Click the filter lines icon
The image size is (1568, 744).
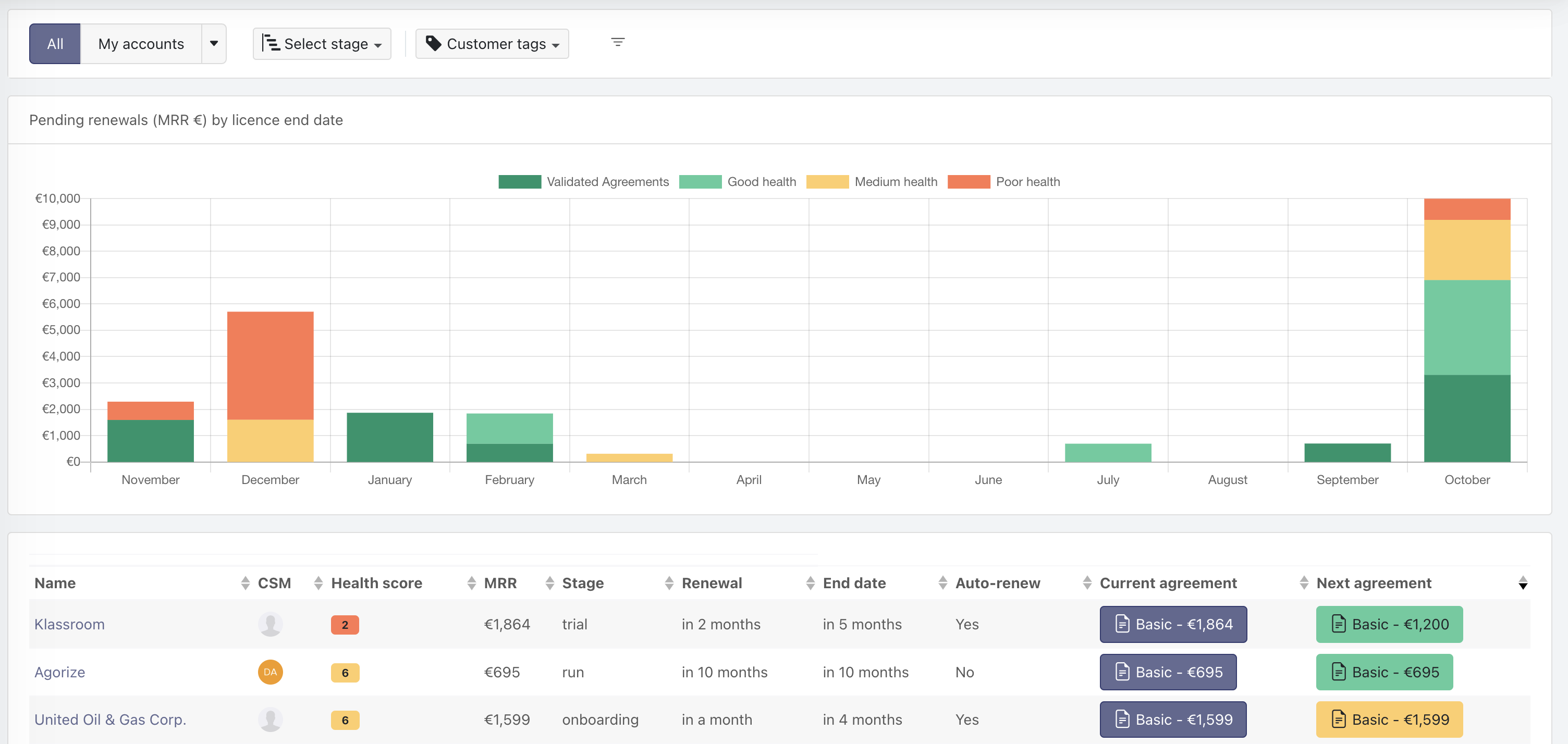point(617,43)
